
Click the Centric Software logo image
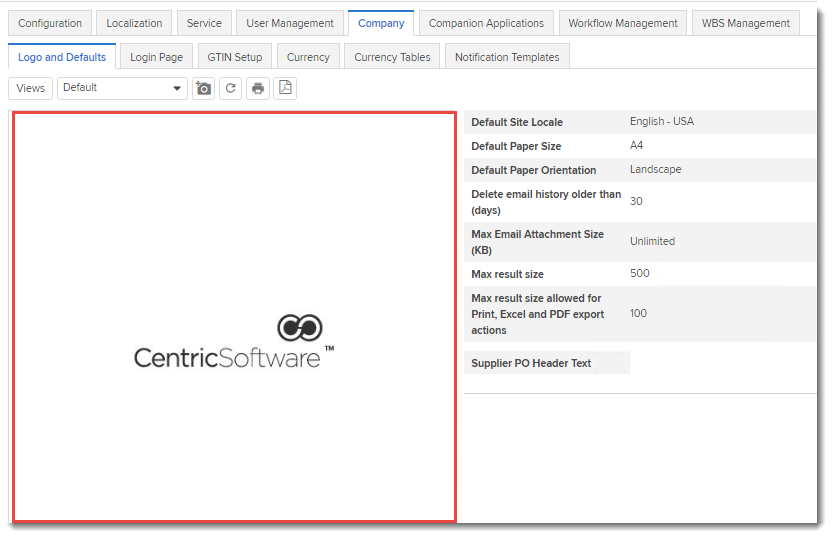coord(234,342)
